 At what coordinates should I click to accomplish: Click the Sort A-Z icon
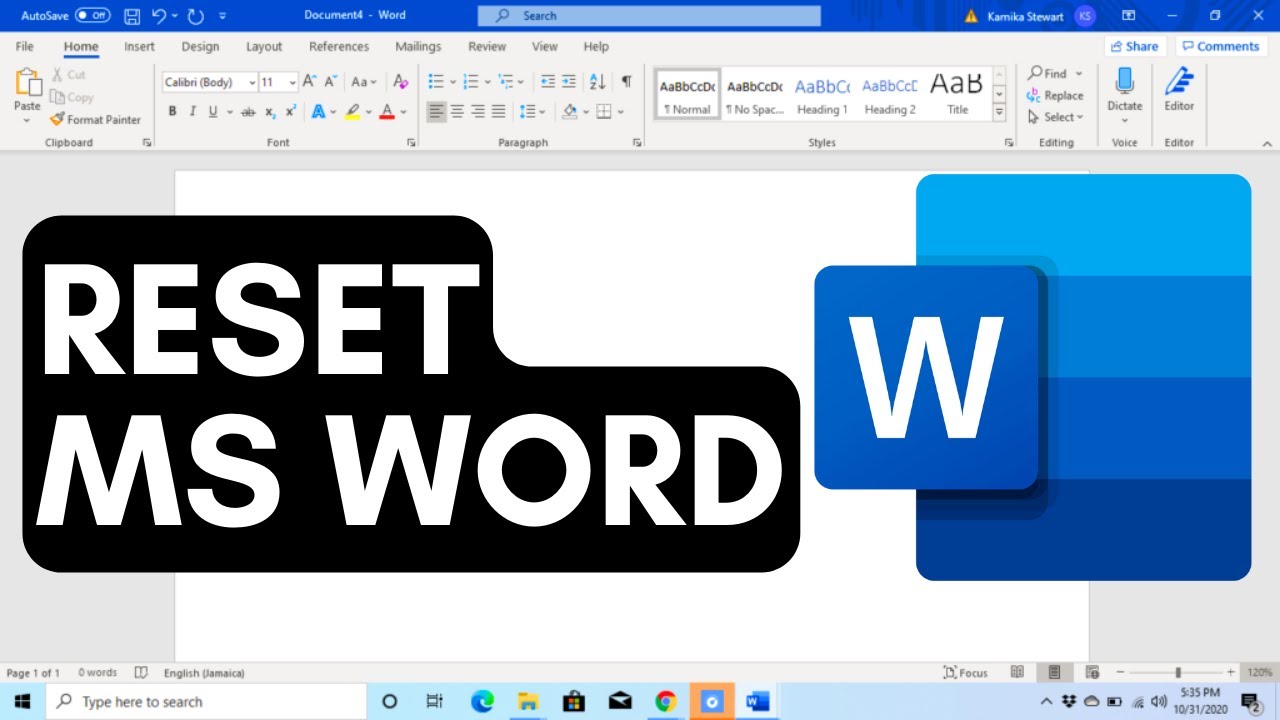[x=598, y=82]
